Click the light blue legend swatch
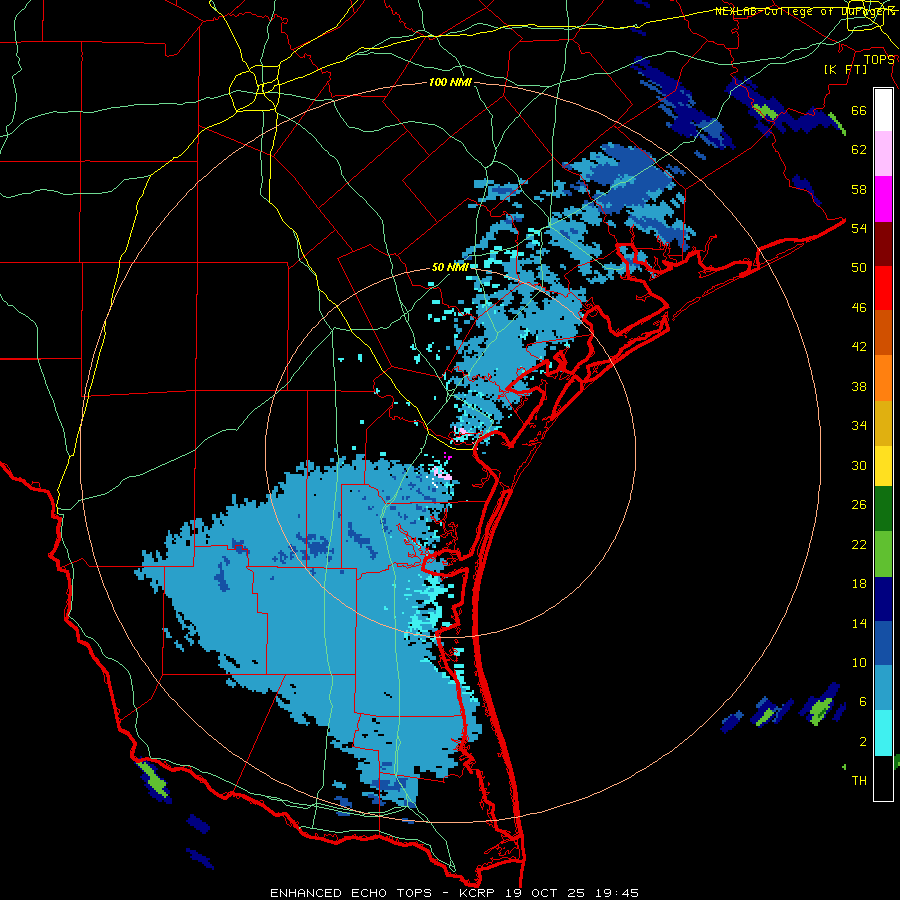 [883, 688]
